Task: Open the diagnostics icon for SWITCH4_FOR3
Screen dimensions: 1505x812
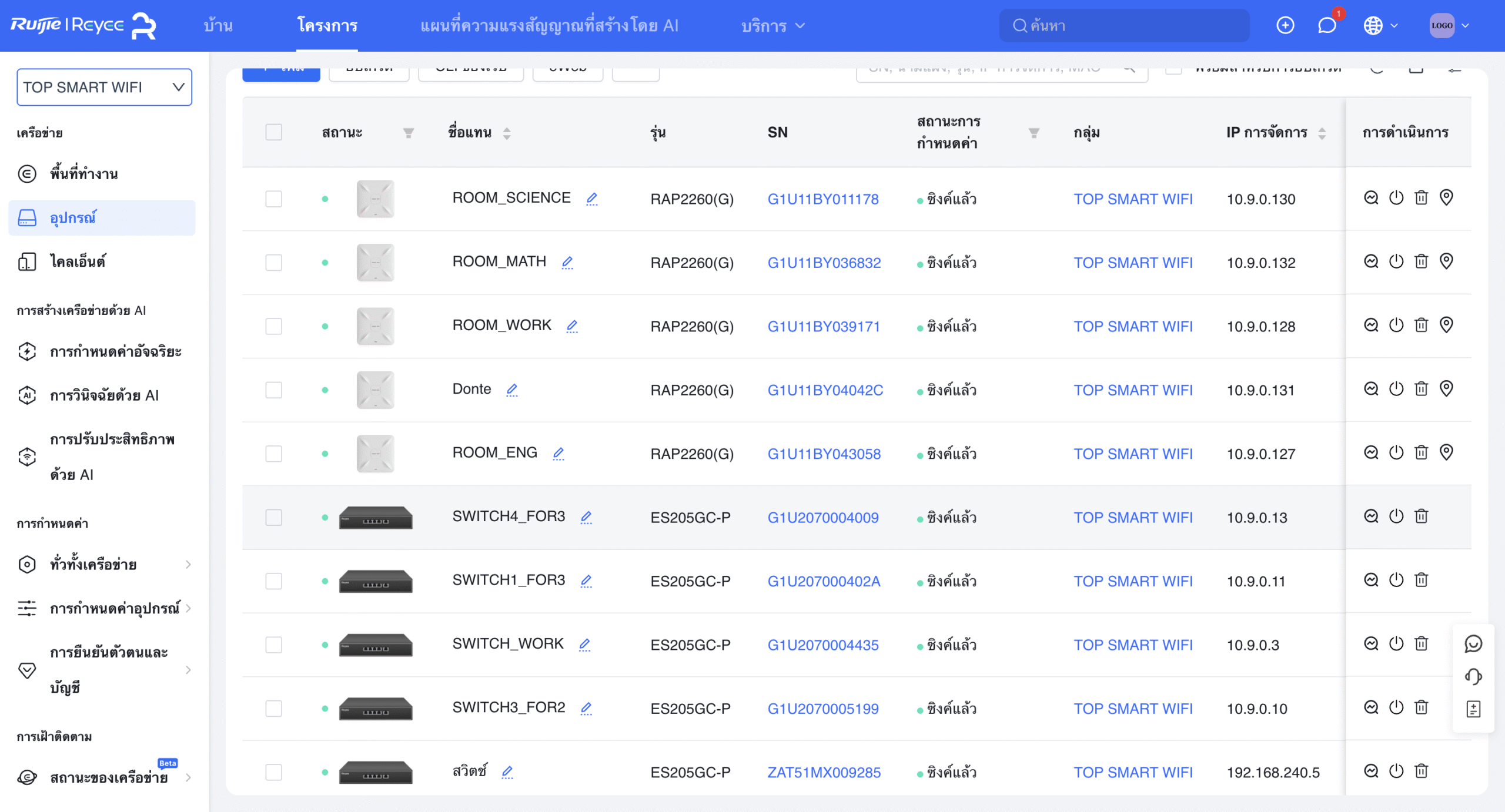Action: click(x=1370, y=516)
